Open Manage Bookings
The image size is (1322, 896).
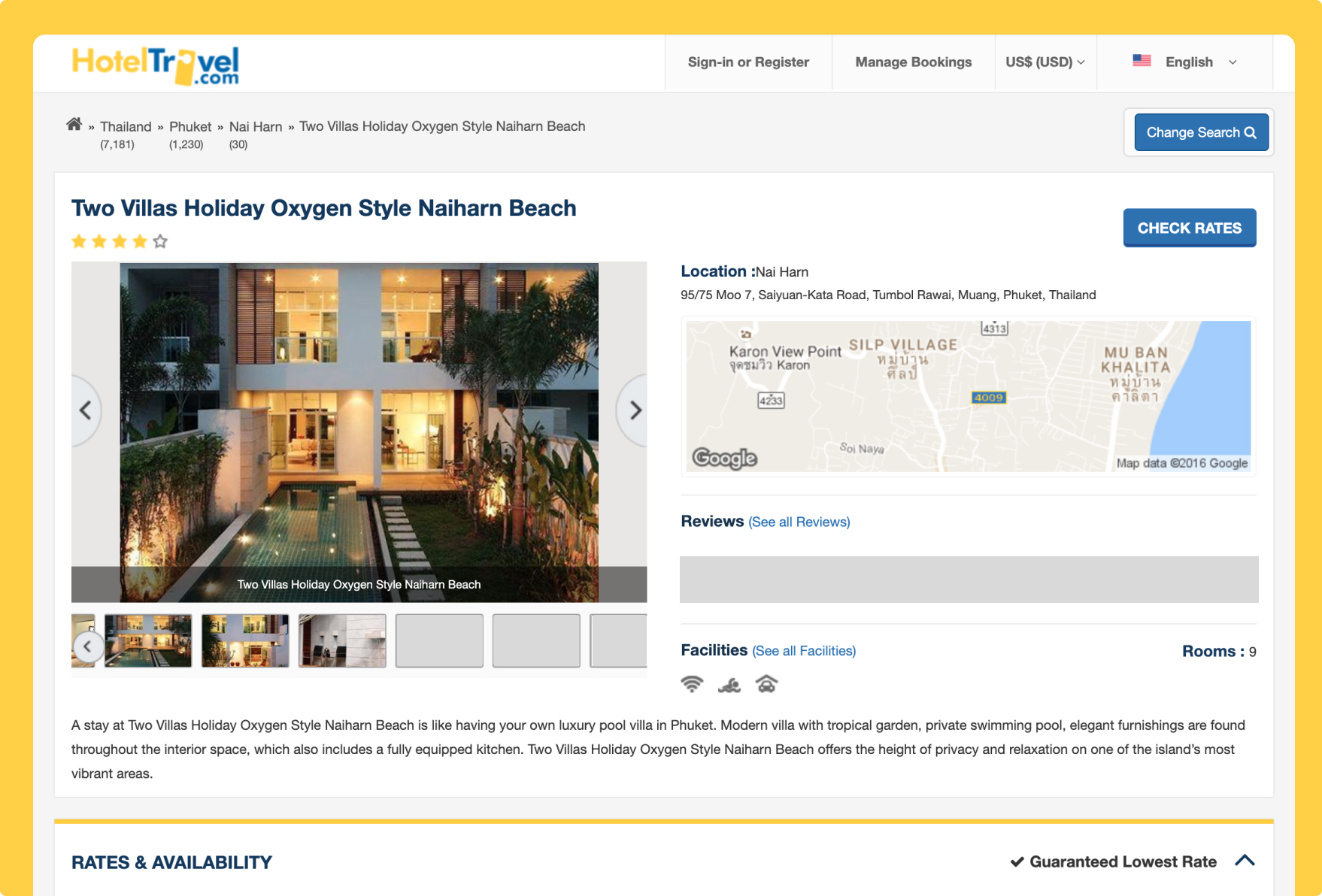(913, 62)
